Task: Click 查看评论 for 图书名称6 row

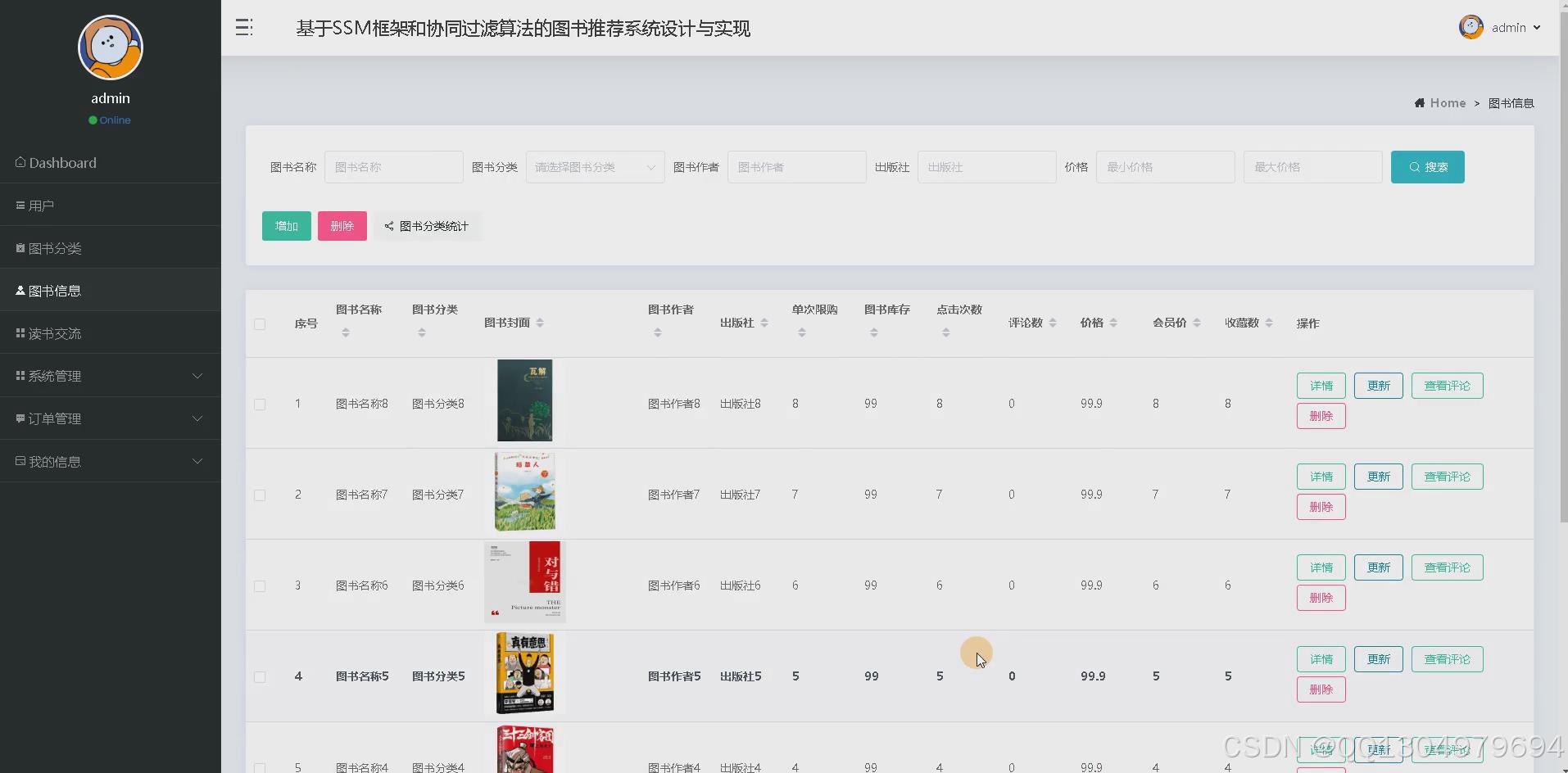Action: (x=1448, y=567)
